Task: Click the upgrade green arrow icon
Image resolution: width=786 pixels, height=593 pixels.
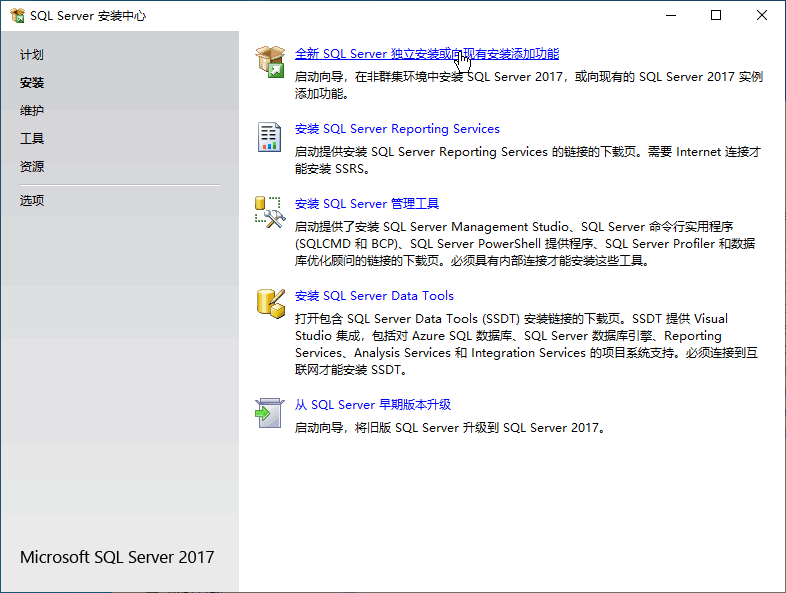Action: (x=269, y=413)
